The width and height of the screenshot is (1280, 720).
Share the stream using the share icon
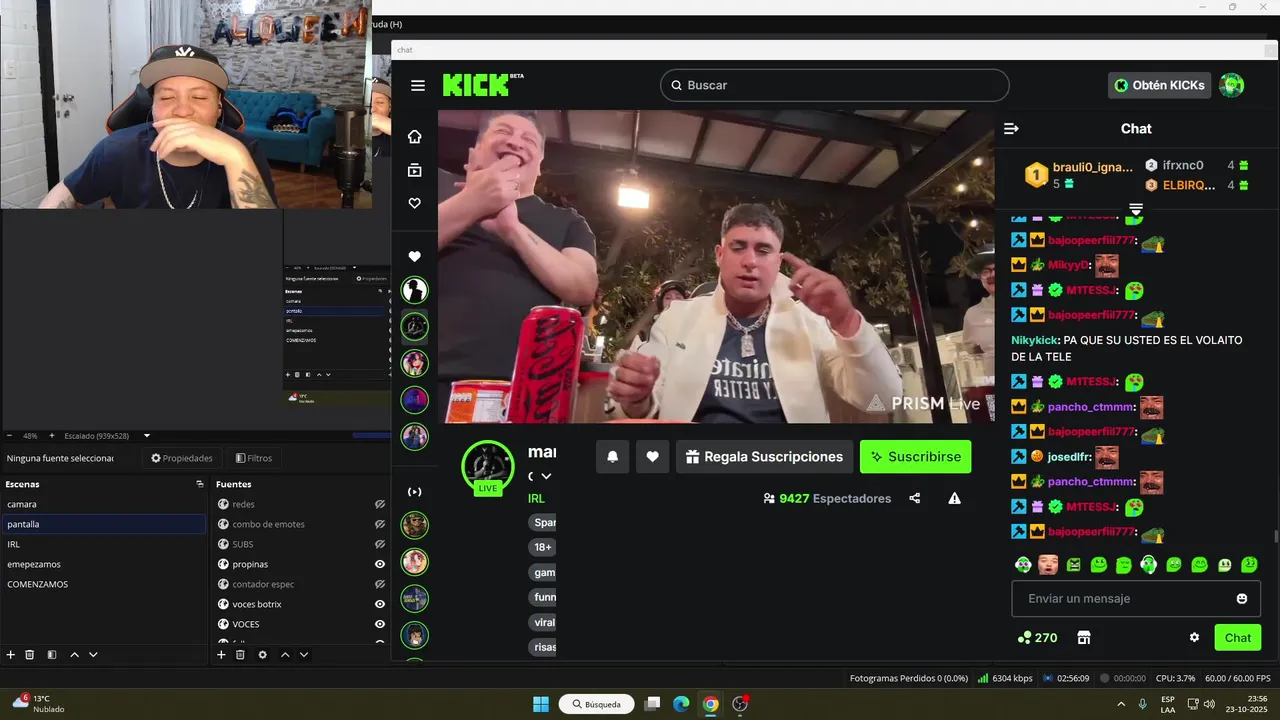(915, 498)
